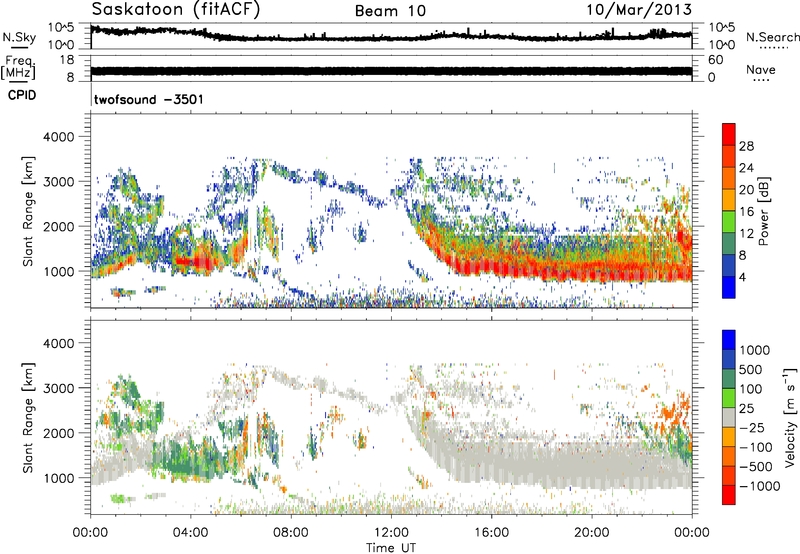Click the 'Power [dB]' colorbar title

(763, 211)
